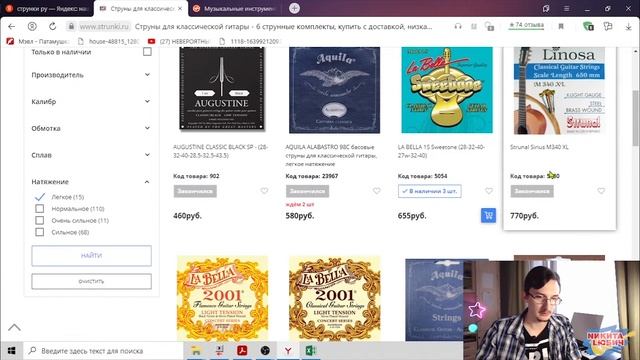The image size is (640, 360).
Task: Check the Сильное (68) tension filter
Action: [40, 232]
